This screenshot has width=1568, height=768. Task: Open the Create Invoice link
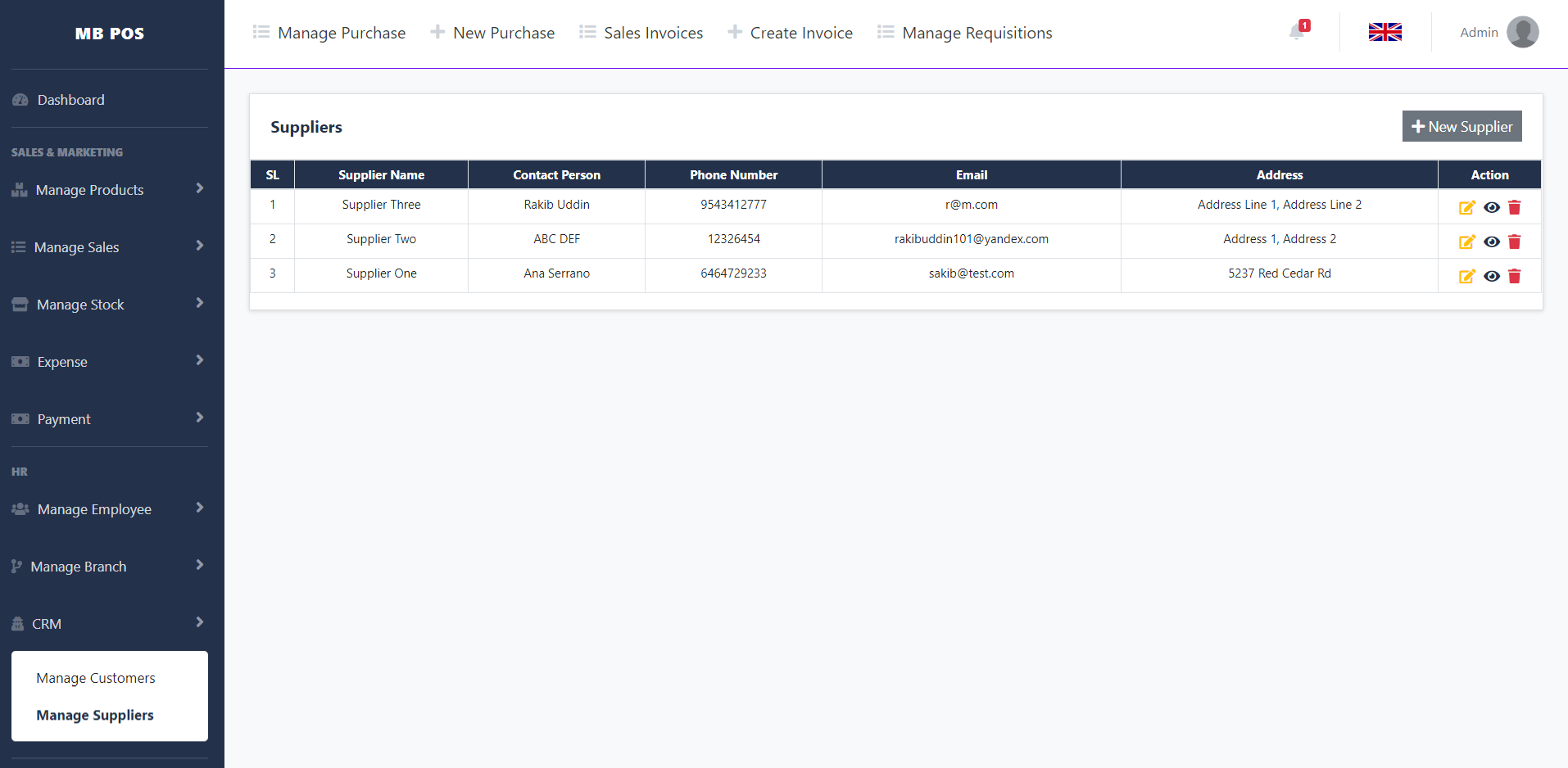point(800,33)
